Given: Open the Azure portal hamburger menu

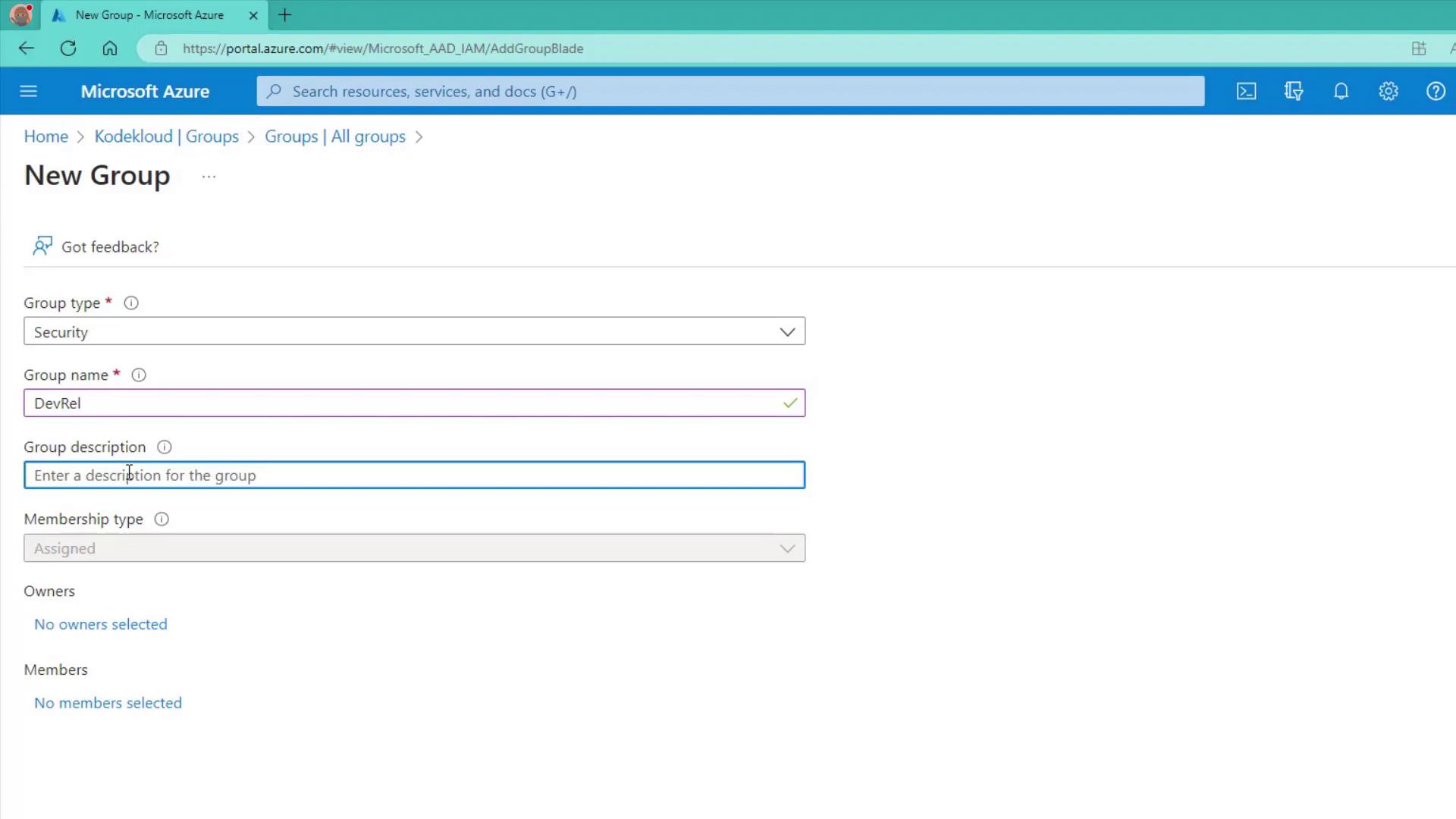Looking at the screenshot, I should tap(29, 91).
